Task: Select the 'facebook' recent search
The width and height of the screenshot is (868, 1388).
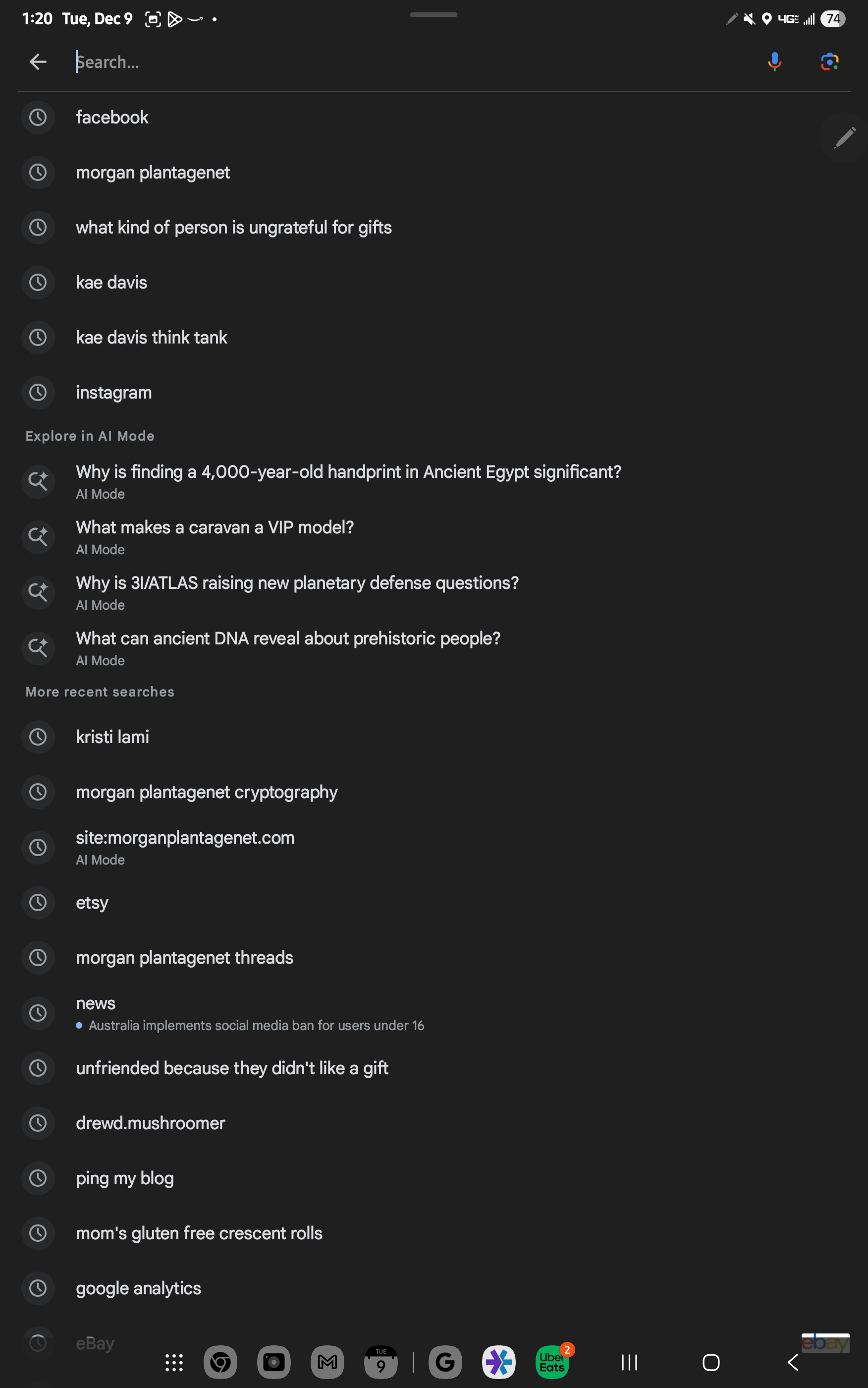Action: pyautogui.click(x=112, y=117)
